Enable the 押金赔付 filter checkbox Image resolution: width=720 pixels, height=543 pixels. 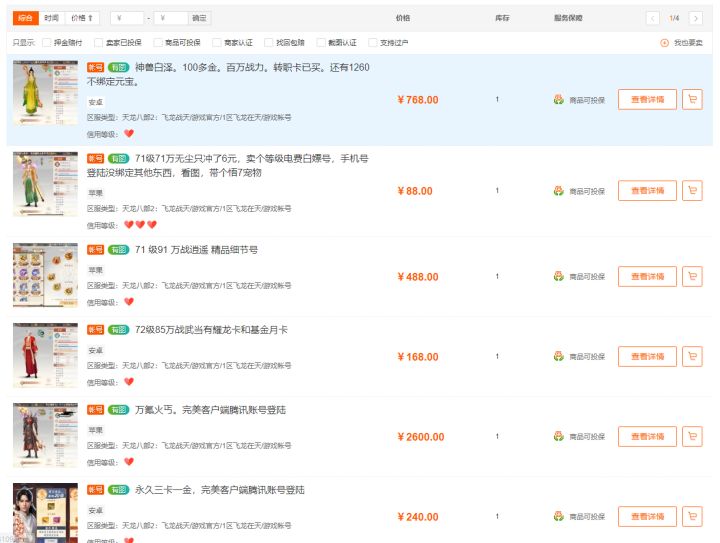[x=46, y=43]
